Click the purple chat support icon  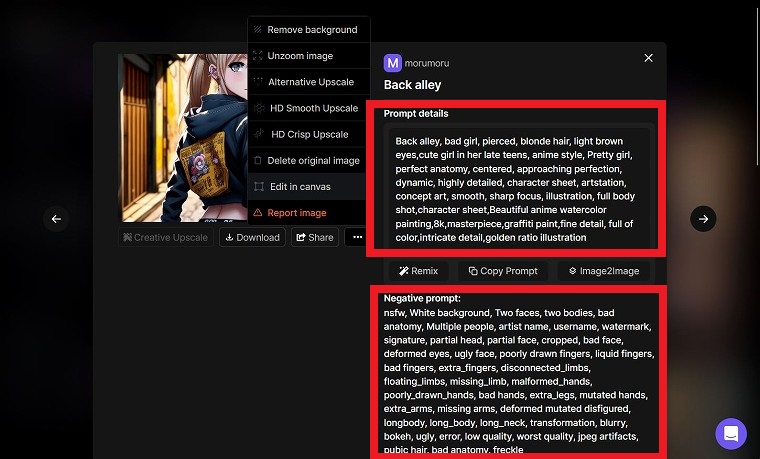pyautogui.click(x=731, y=433)
